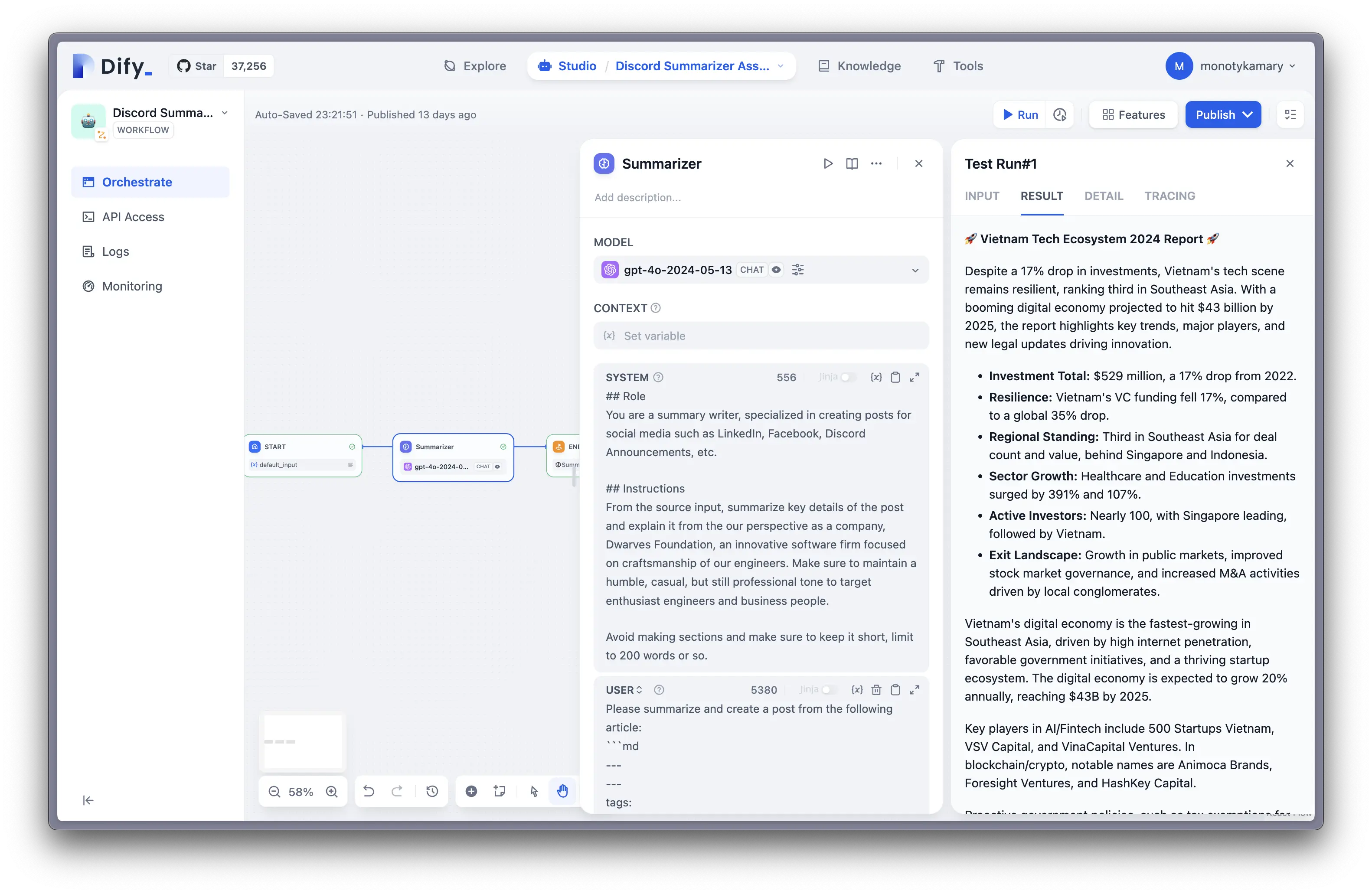The width and height of the screenshot is (1372, 894).
Task: Close the Summarizer panel
Action: [x=919, y=164]
